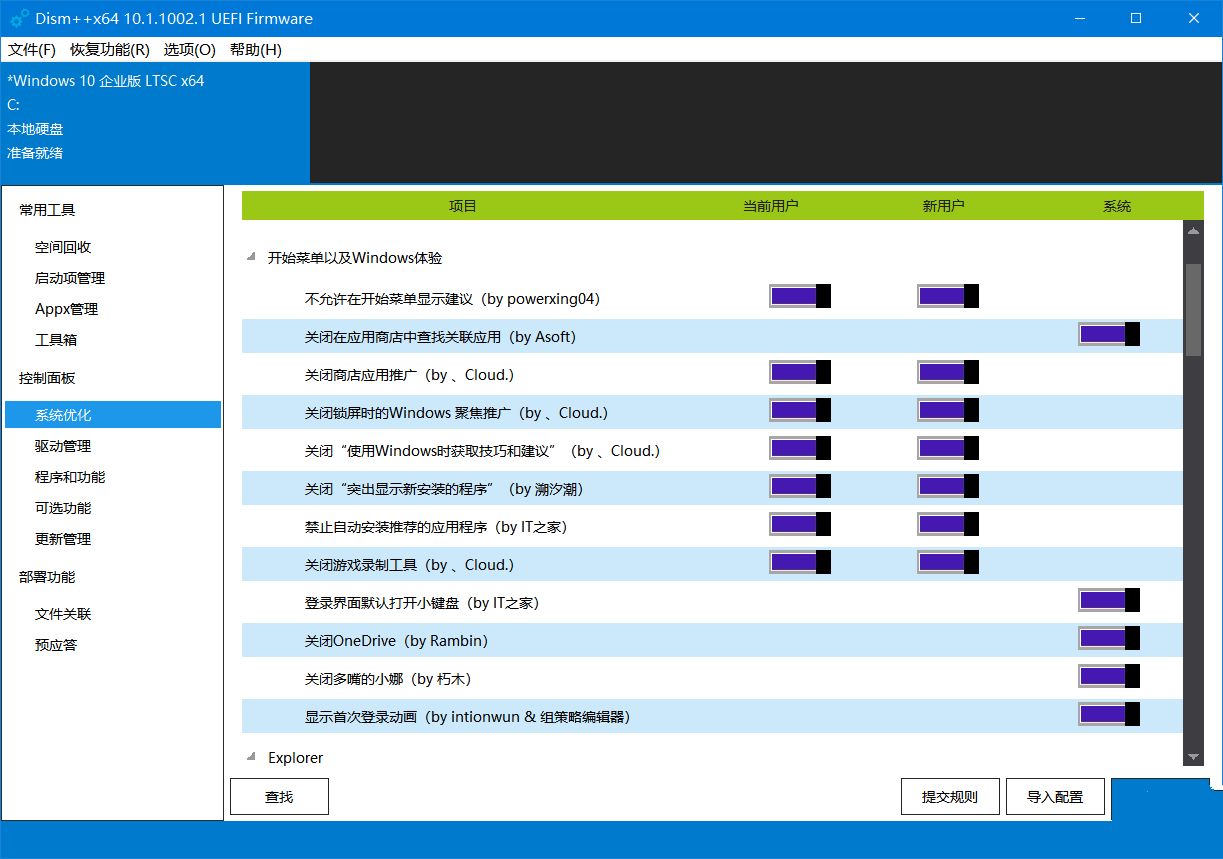Click the 提交规则 button
The height and width of the screenshot is (859, 1223).
[x=949, y=797]
